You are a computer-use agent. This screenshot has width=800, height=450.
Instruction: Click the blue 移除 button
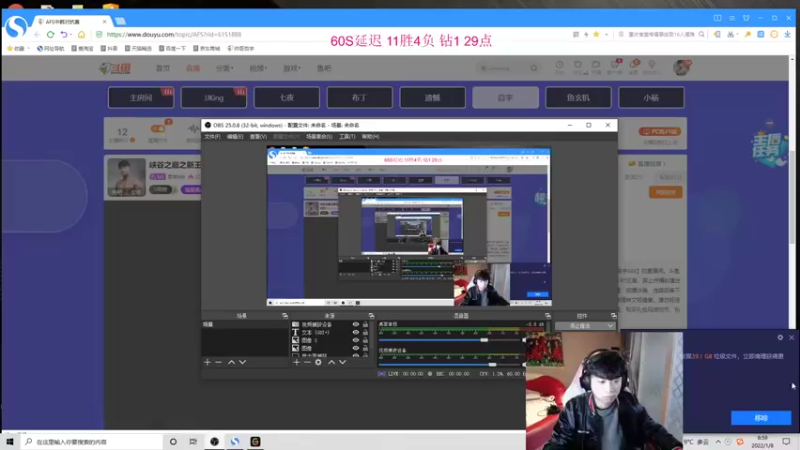click(761, 418)
